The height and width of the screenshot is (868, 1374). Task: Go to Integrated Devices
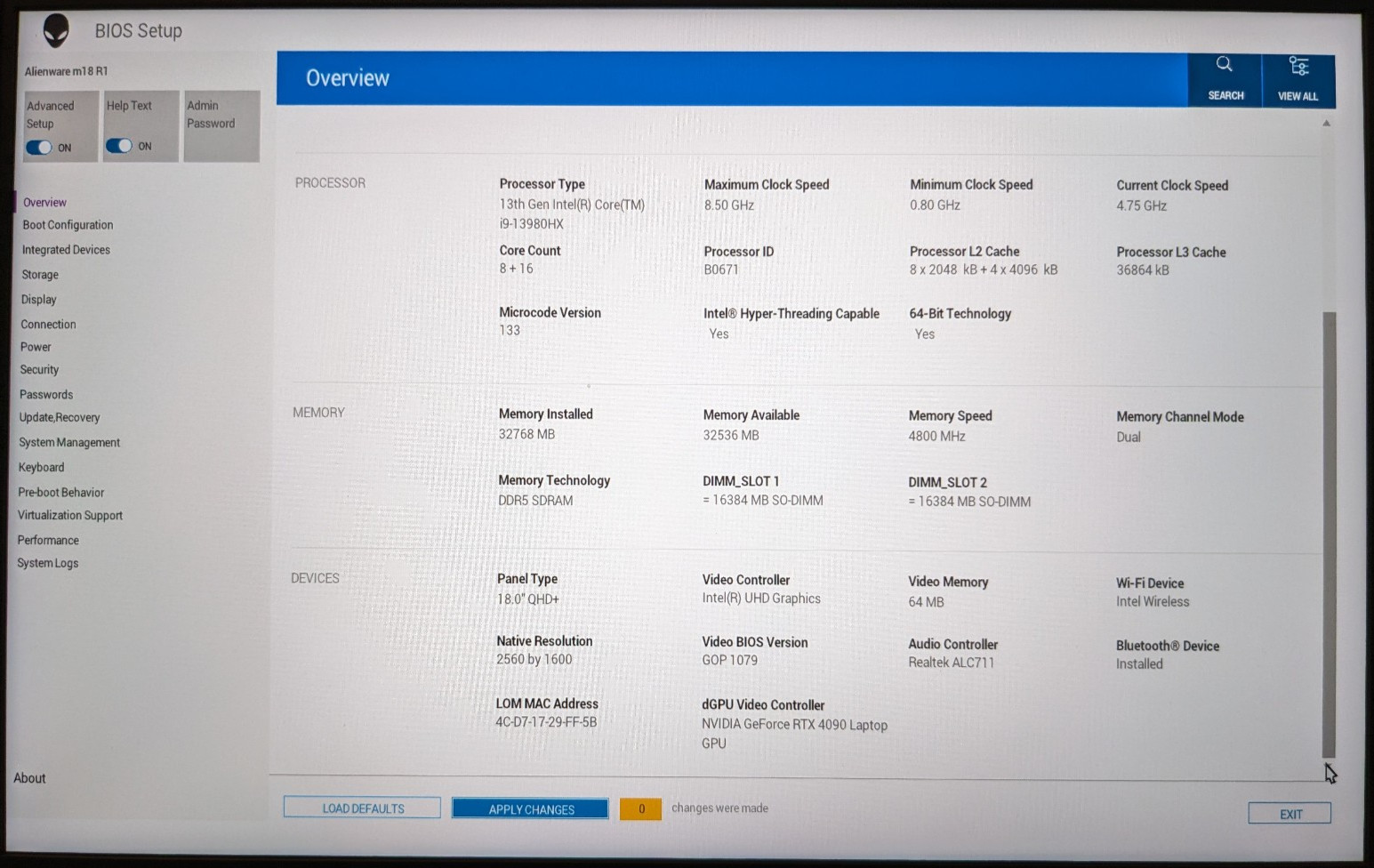pos(66,250)
